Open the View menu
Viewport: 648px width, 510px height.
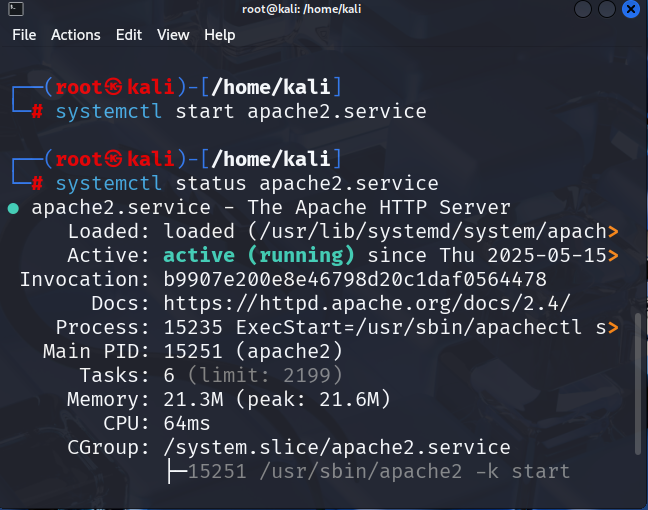pos(173,35)
